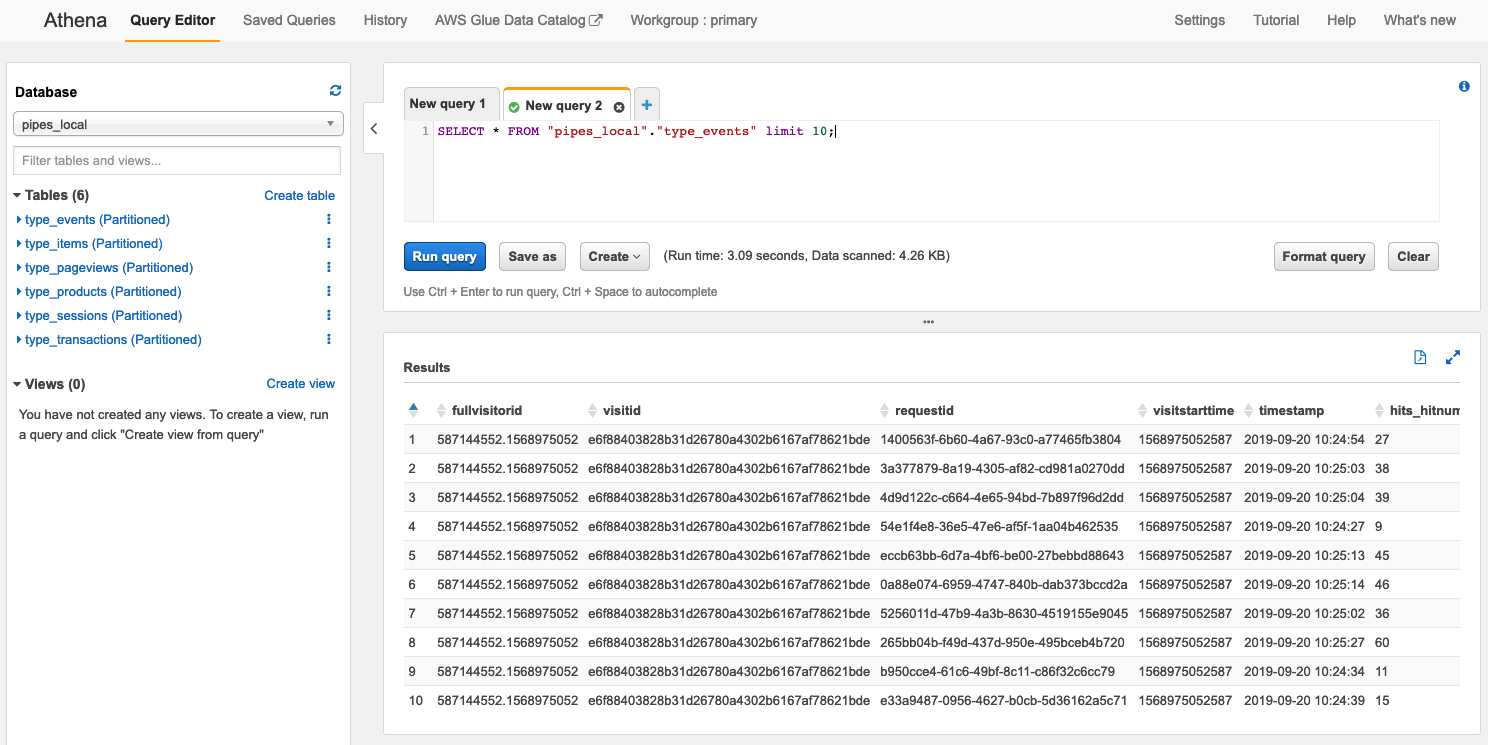Click the Format query button

point(1324,257)
